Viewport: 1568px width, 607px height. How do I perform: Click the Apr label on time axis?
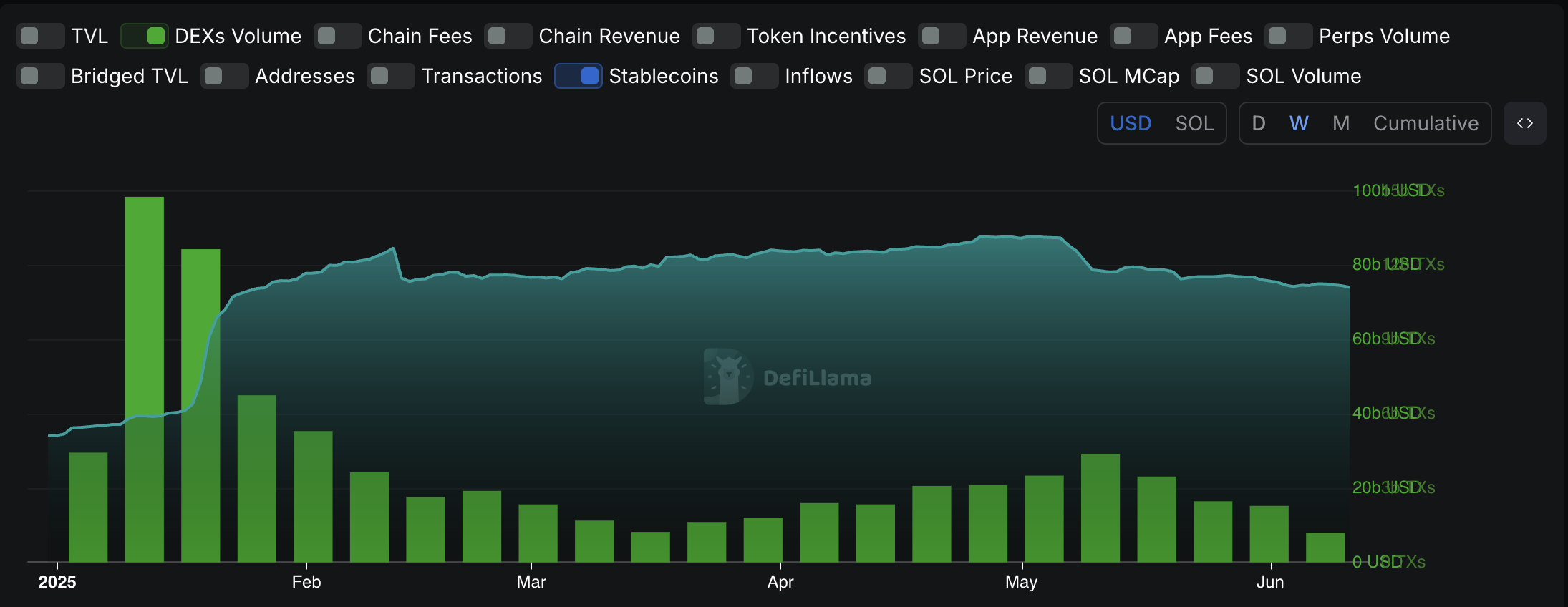(780, 582)
